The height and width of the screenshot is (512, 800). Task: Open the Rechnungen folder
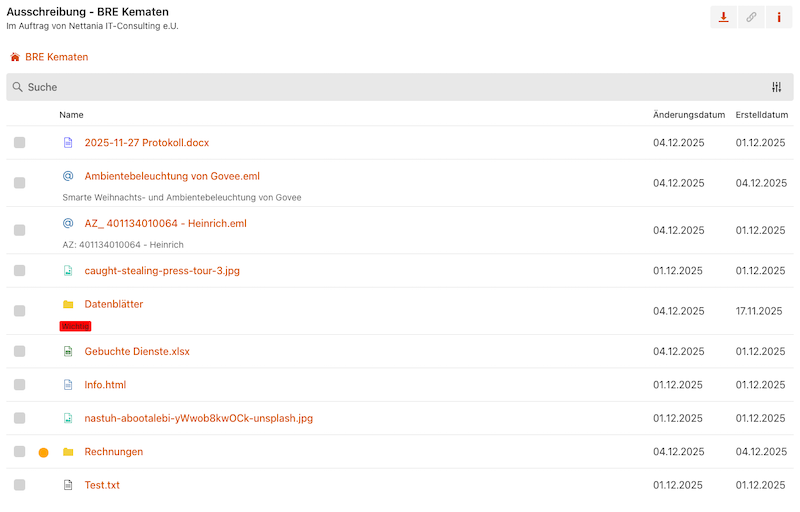pyautogui.click(x=113, y=452)
